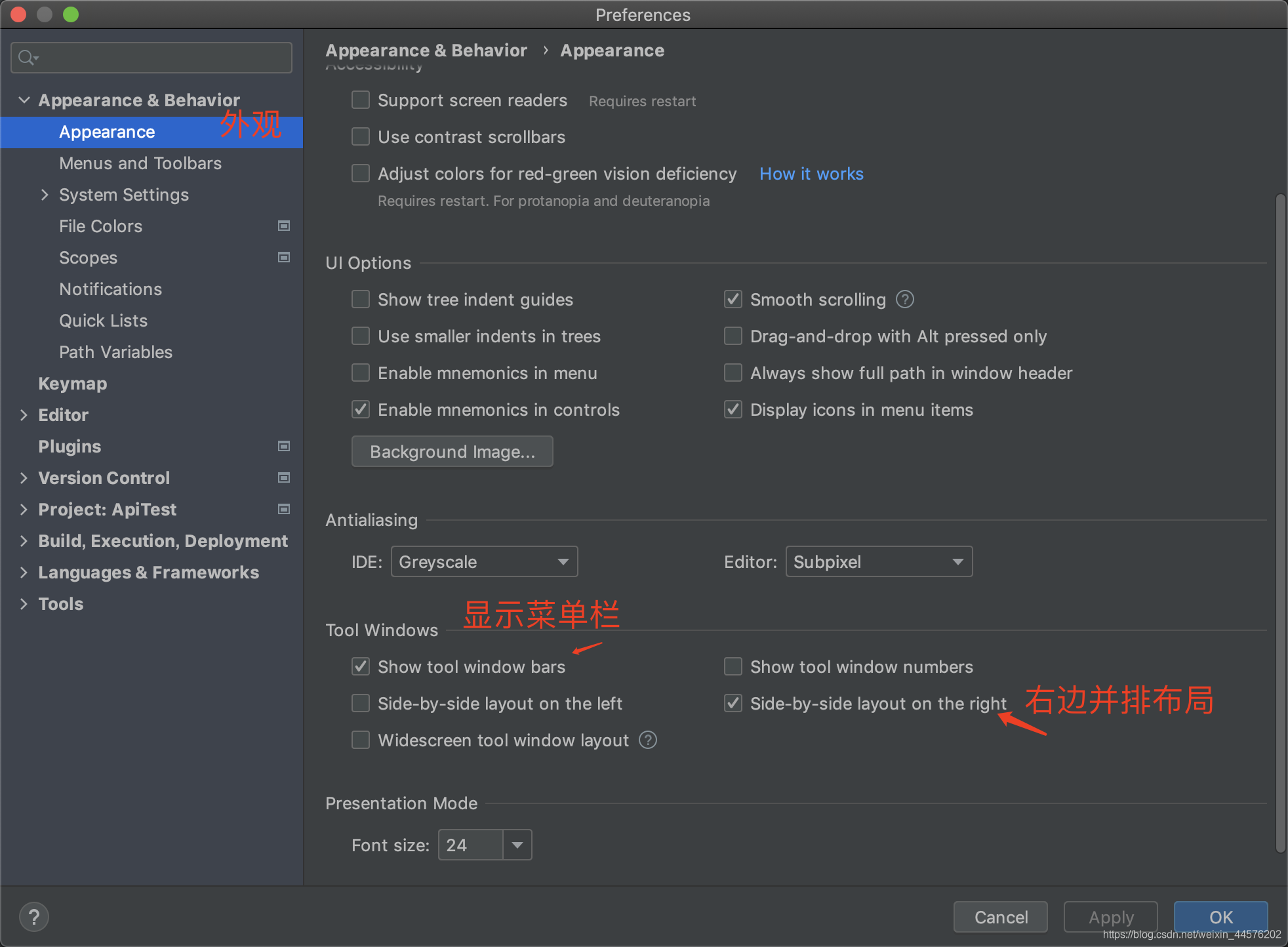1288x947 pixels.
Task: Uncheck Show tool window bars
Action: (x=361, y=667)
